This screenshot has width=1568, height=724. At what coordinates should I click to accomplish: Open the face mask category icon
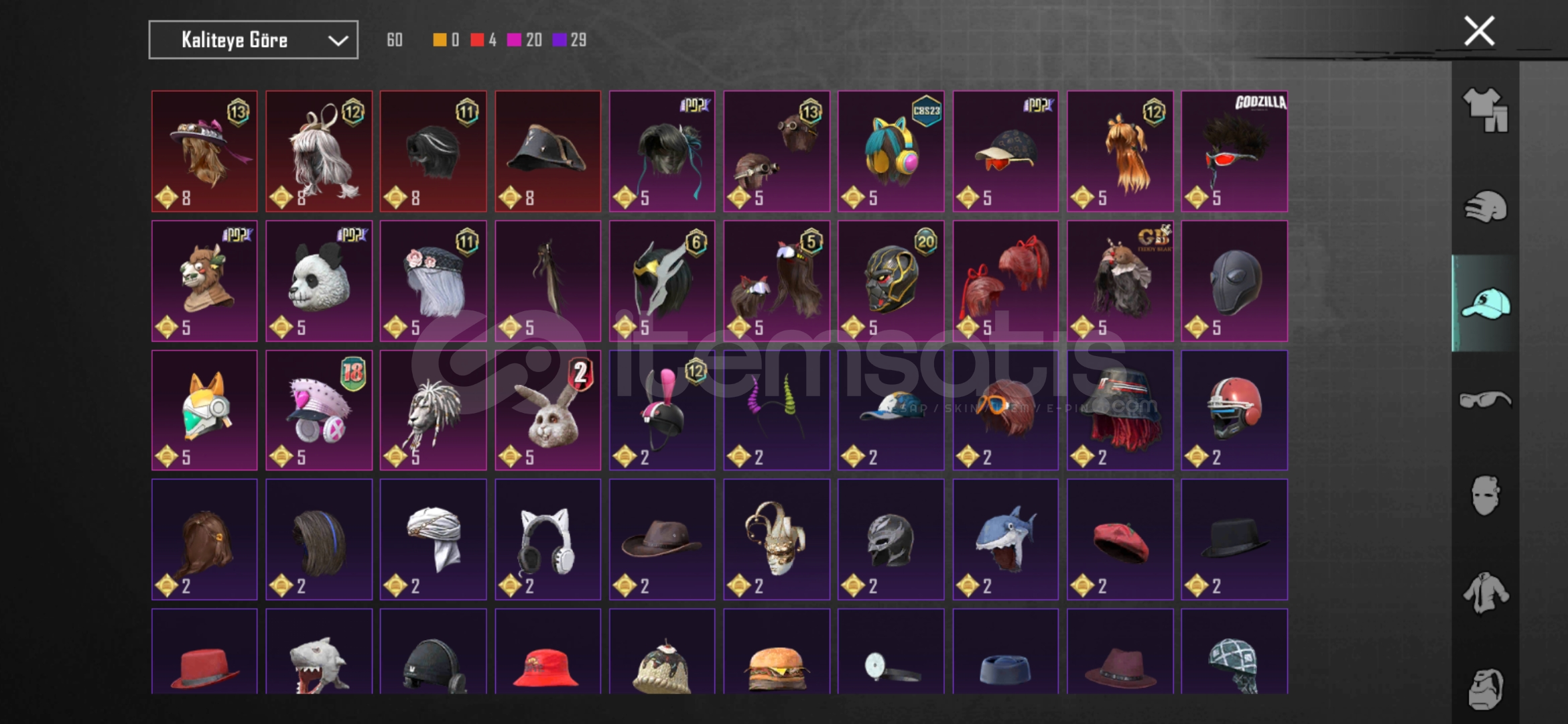[1485, 495]
